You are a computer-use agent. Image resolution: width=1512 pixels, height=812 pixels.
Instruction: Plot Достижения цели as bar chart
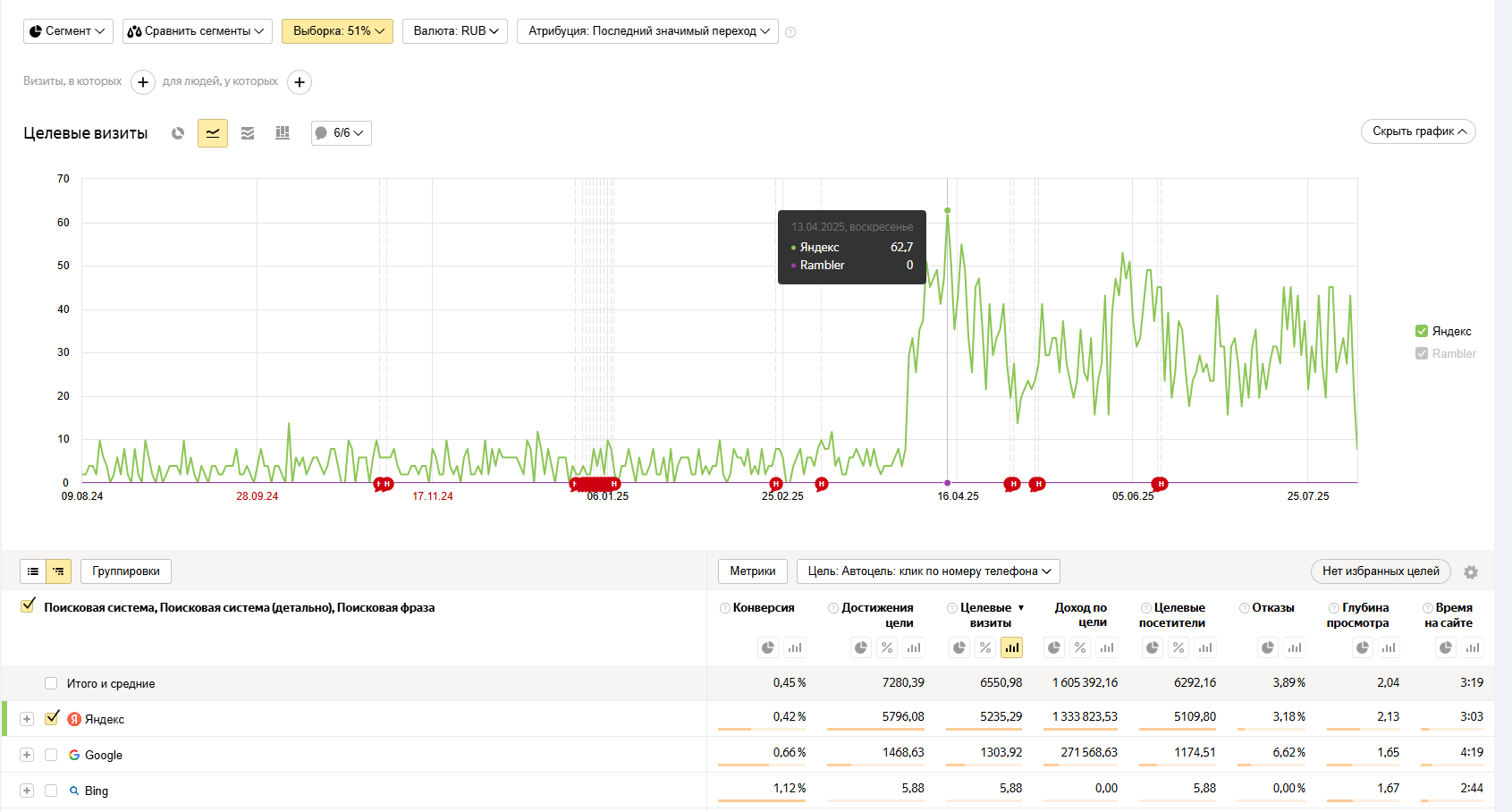click(x=913, y=647)
